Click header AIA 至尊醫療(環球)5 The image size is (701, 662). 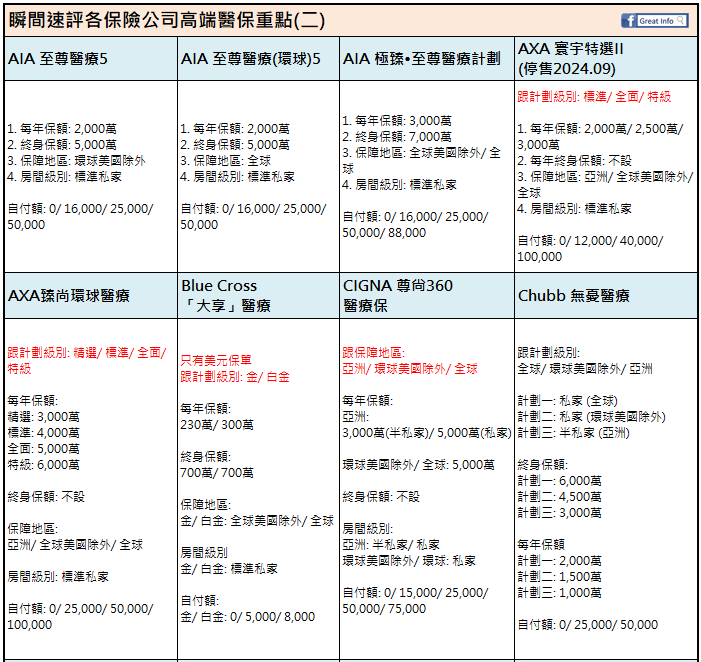coord(251,59)
